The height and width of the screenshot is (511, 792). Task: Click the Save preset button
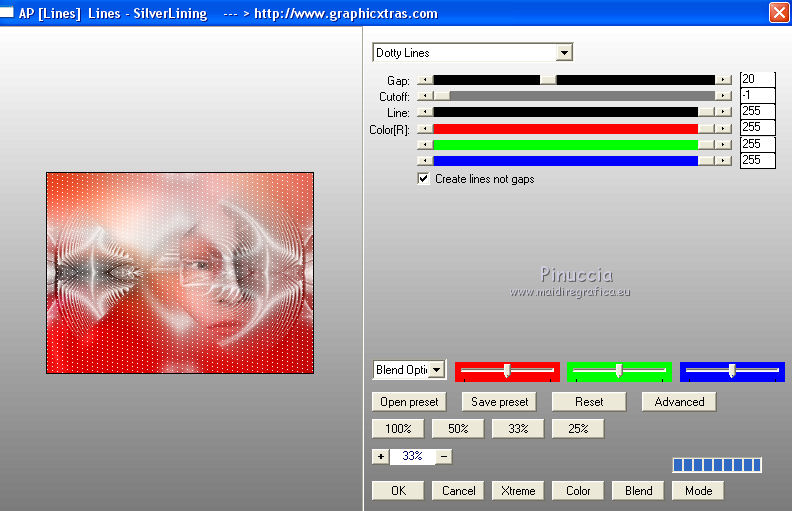[x=499, y=402]
